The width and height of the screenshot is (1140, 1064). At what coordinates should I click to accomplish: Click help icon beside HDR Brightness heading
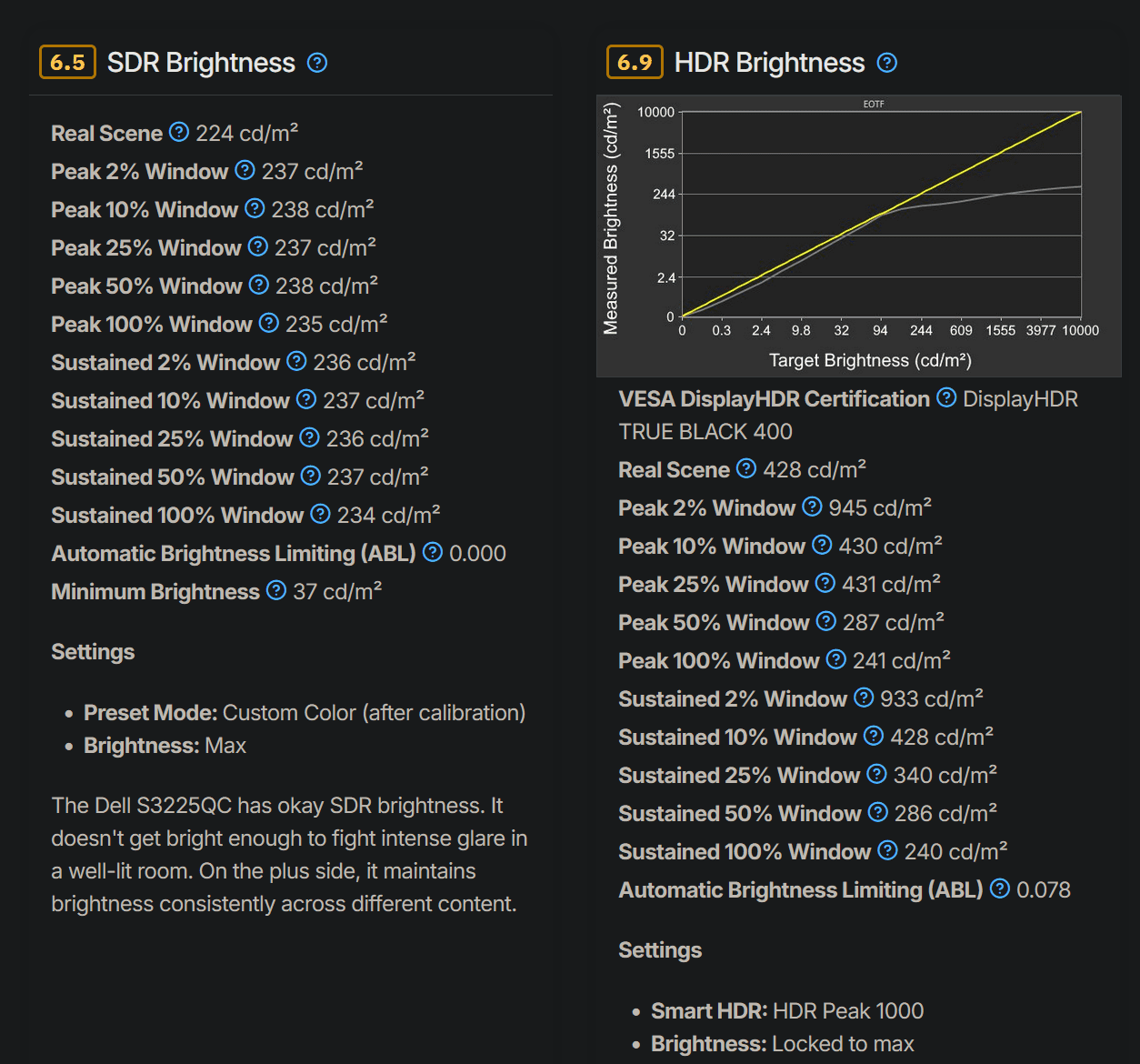[886, 63]
